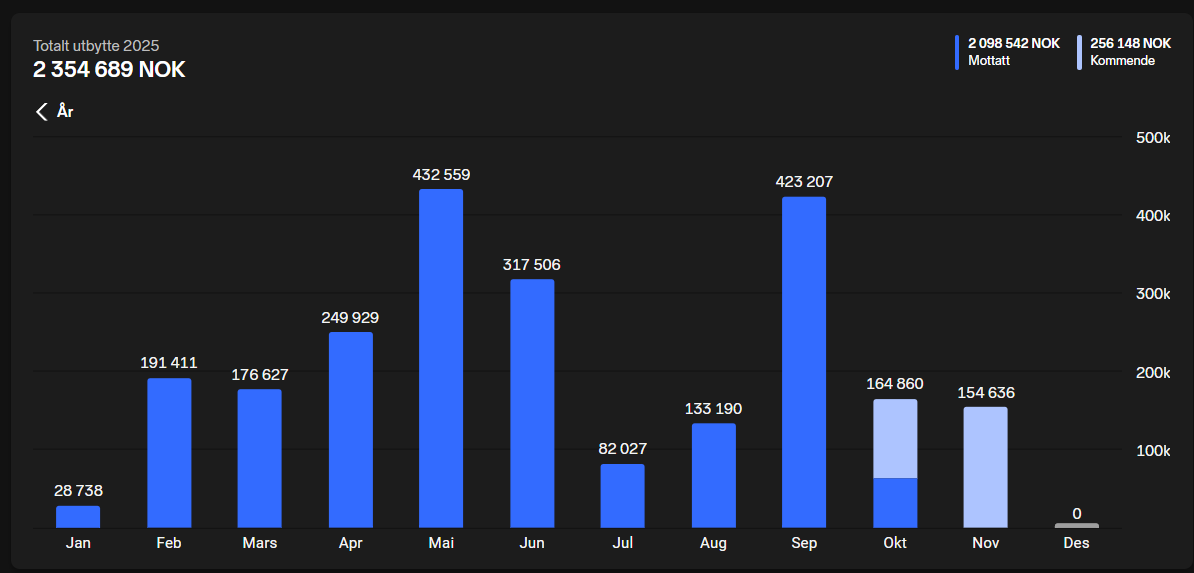Click the 176 627 value above Mars
The image size is (1194, 573).
260,375
